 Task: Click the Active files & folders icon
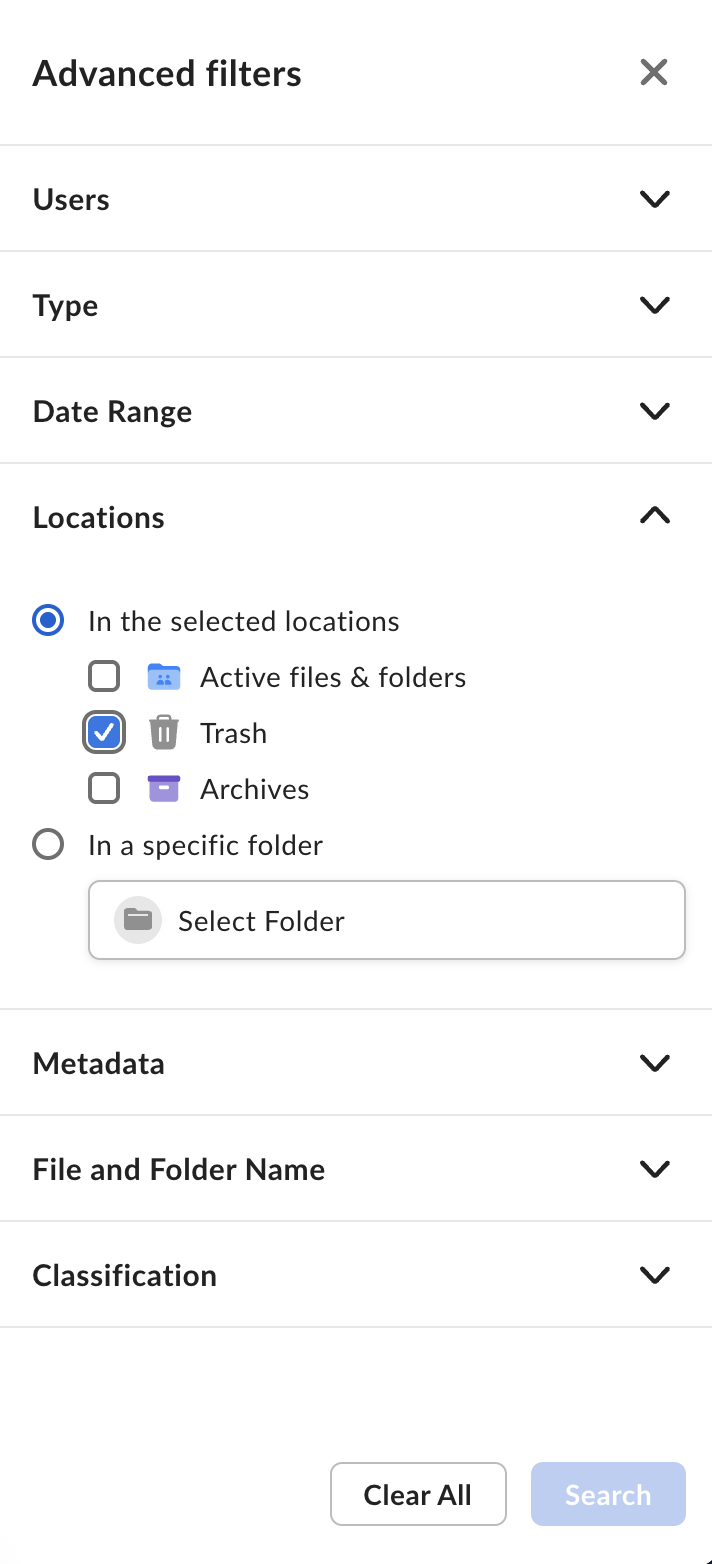(163, 677)
